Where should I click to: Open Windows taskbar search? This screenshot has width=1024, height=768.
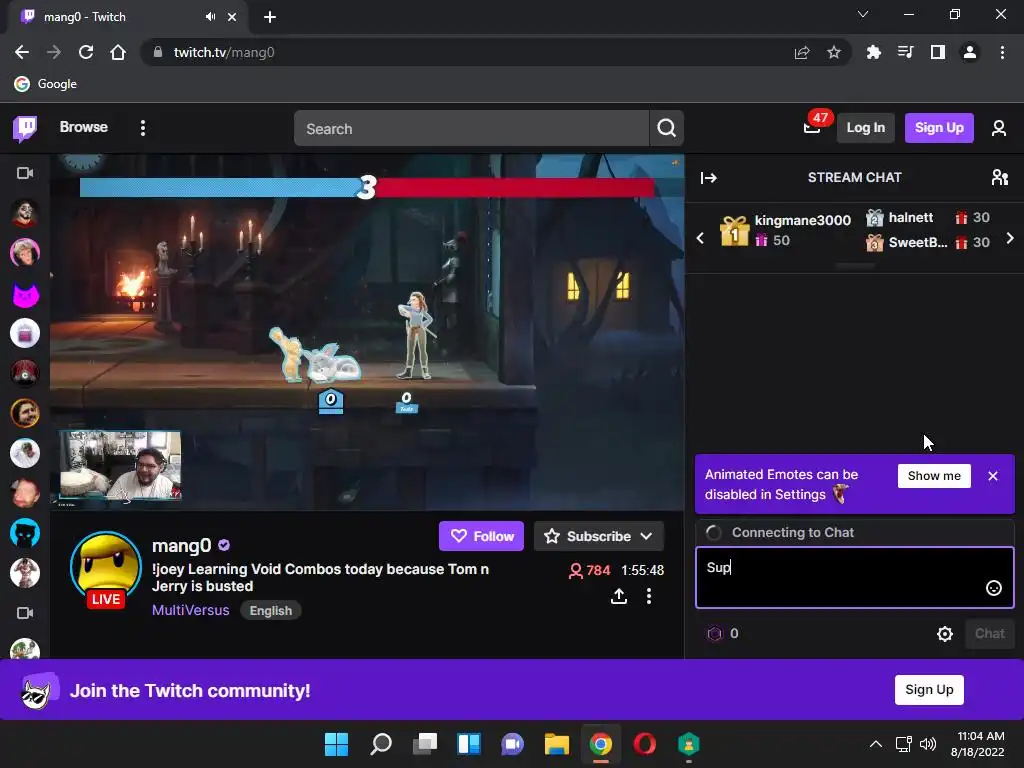point(381,744)
